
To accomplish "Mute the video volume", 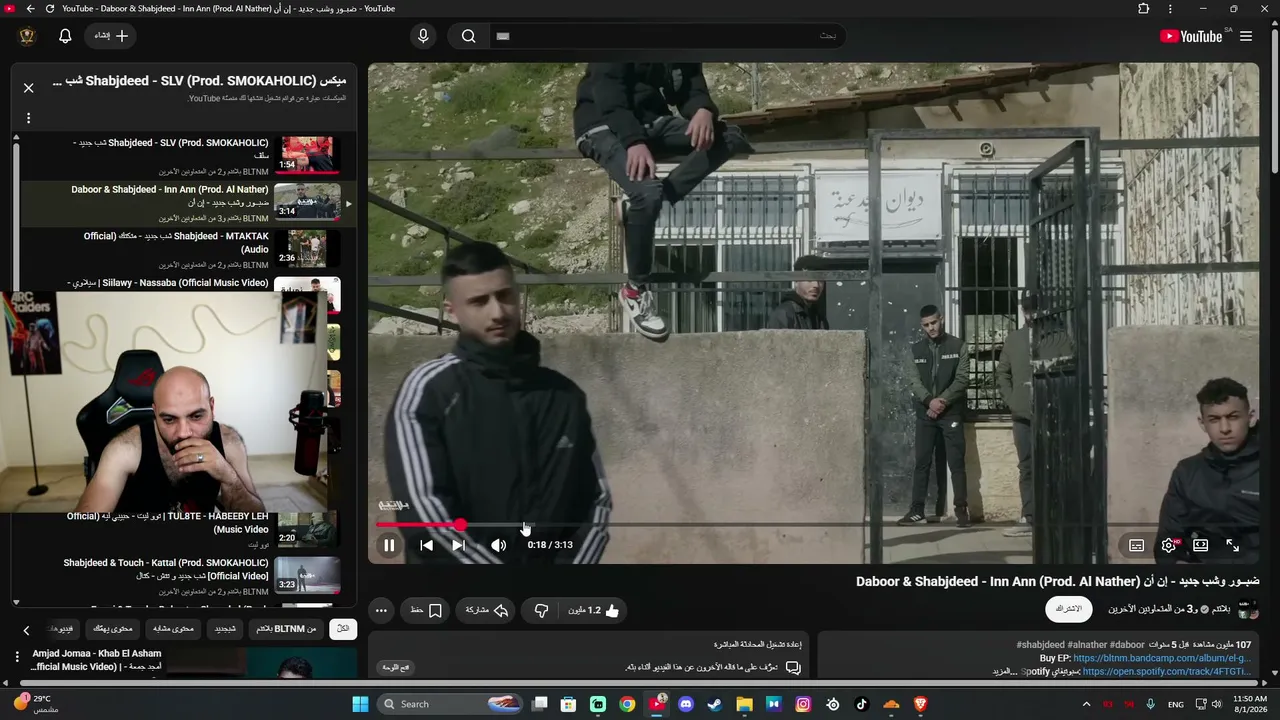I will pyautogui.click(x=498, y=545).
